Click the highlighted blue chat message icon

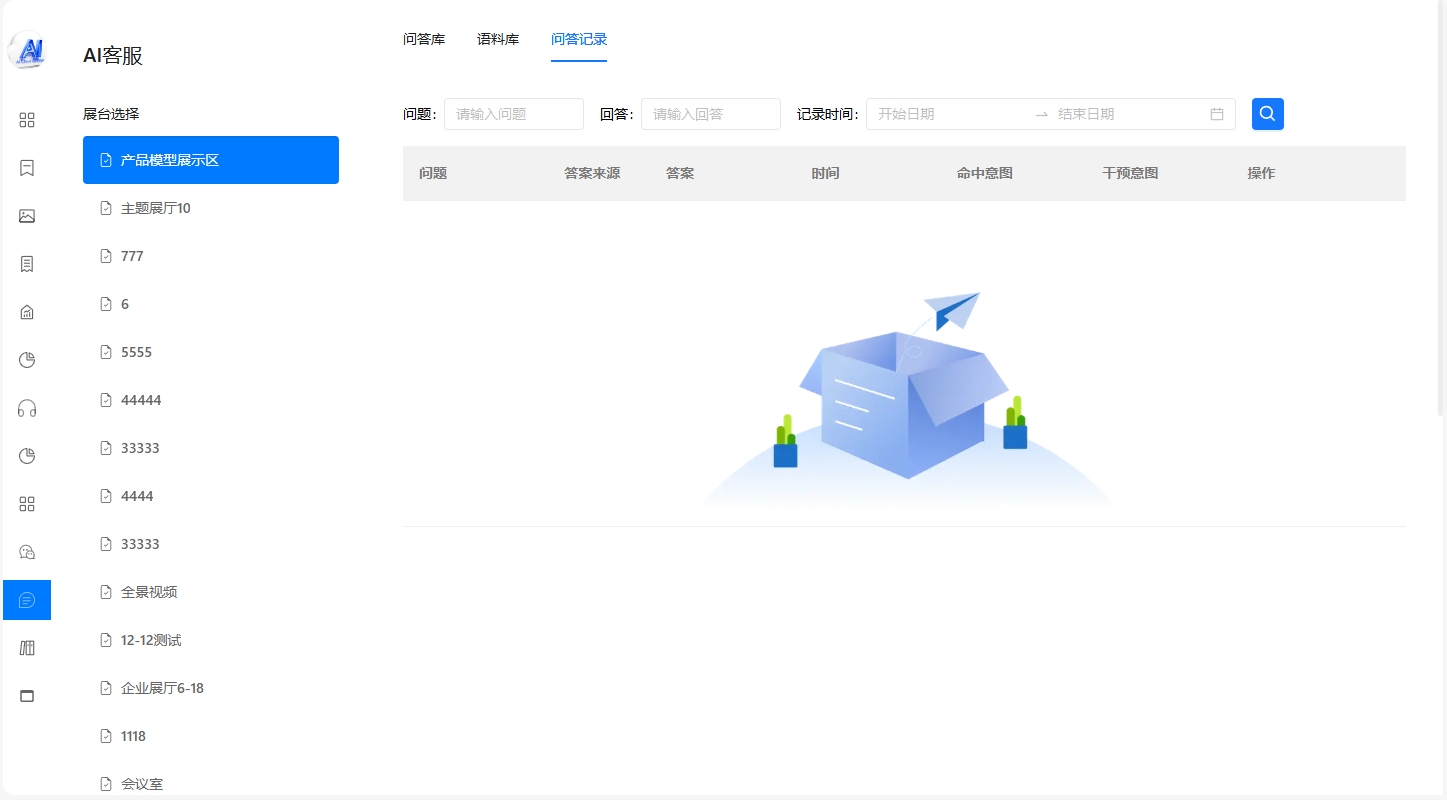pyautogui.click(x=27, y=600)
